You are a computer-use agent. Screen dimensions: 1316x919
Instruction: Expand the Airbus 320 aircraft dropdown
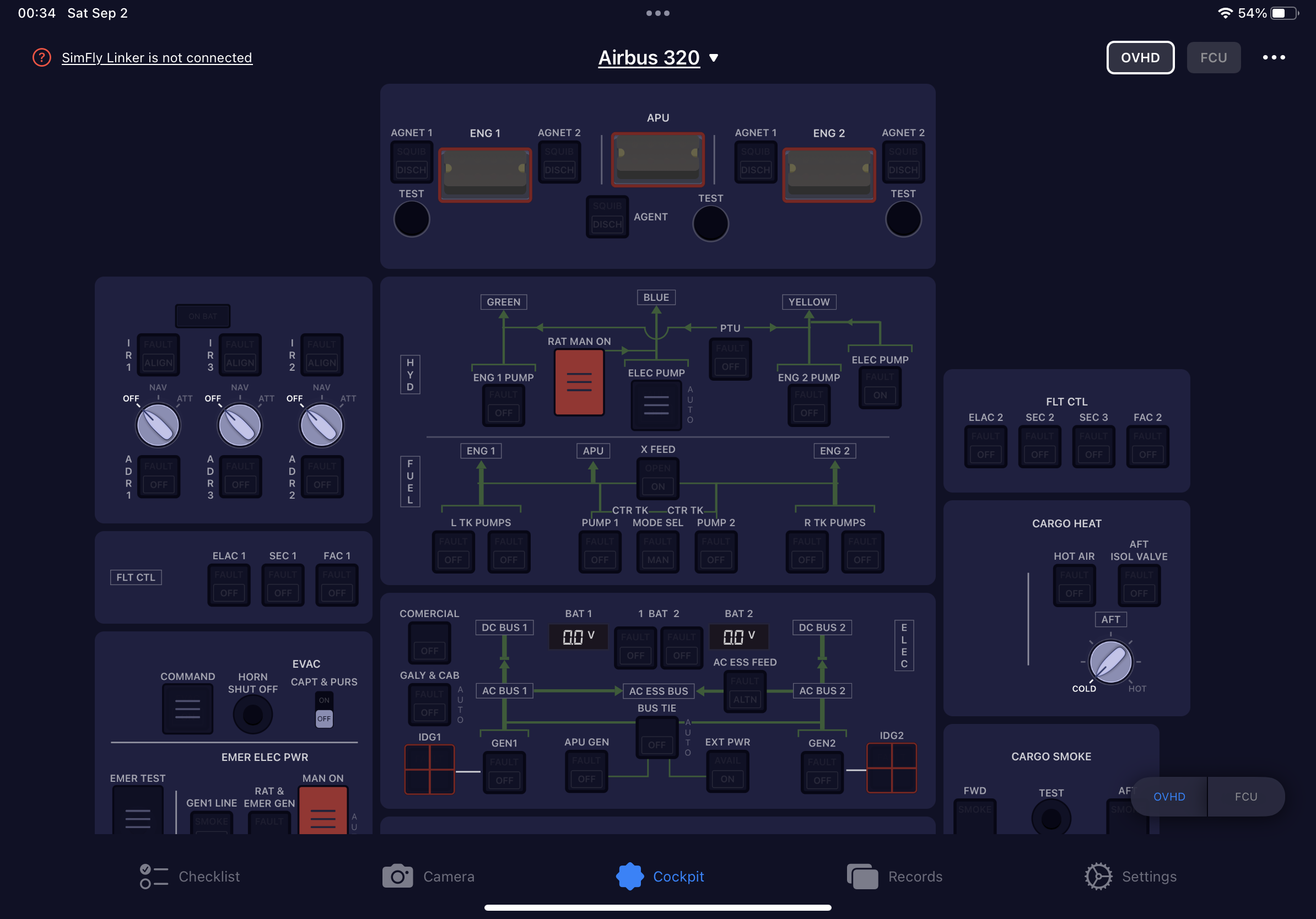pyautogui.click(x=658, y=57)
